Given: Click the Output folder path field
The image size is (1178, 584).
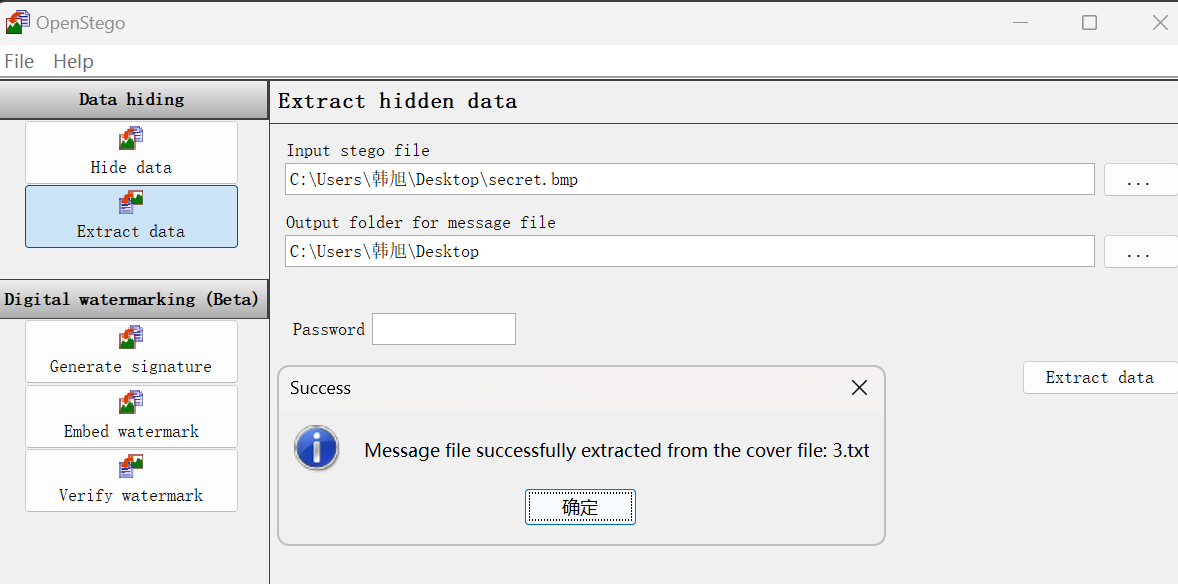Looking at the screenshot, I should [689, 252].
